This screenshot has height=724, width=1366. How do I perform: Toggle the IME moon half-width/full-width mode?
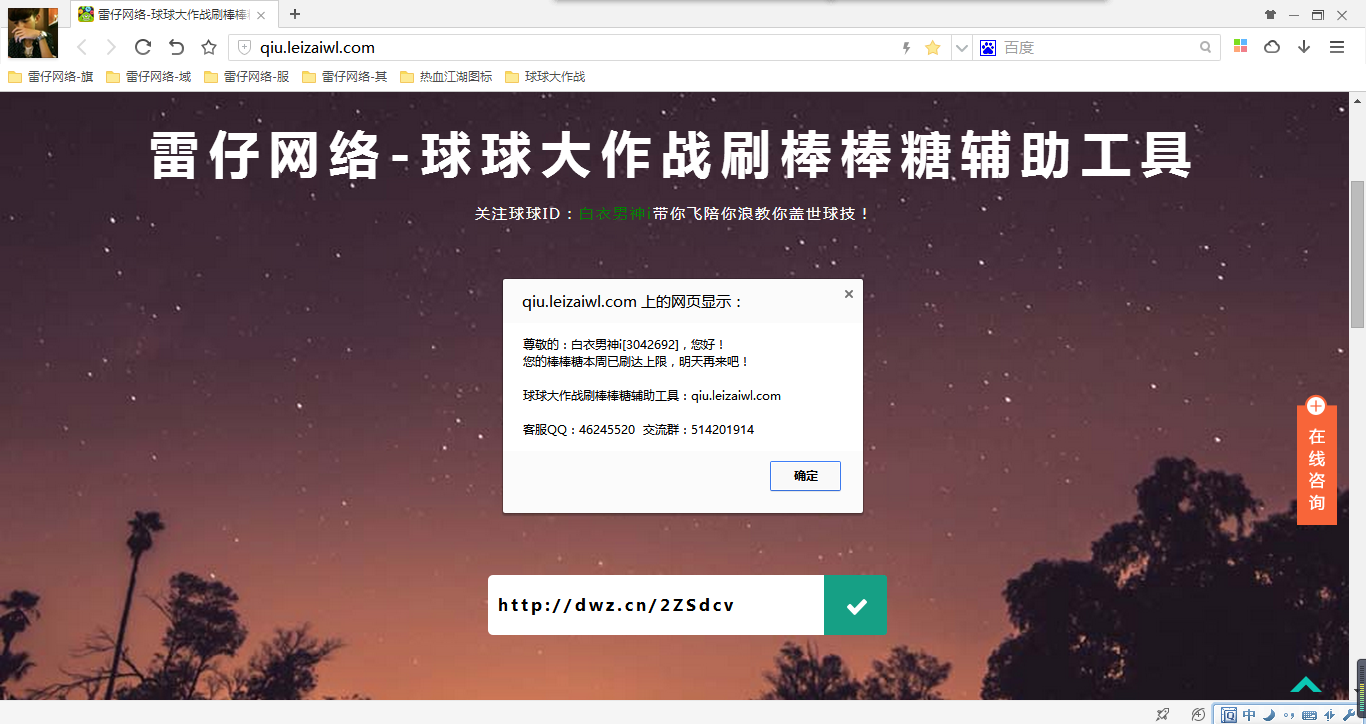click(1268, 715)
